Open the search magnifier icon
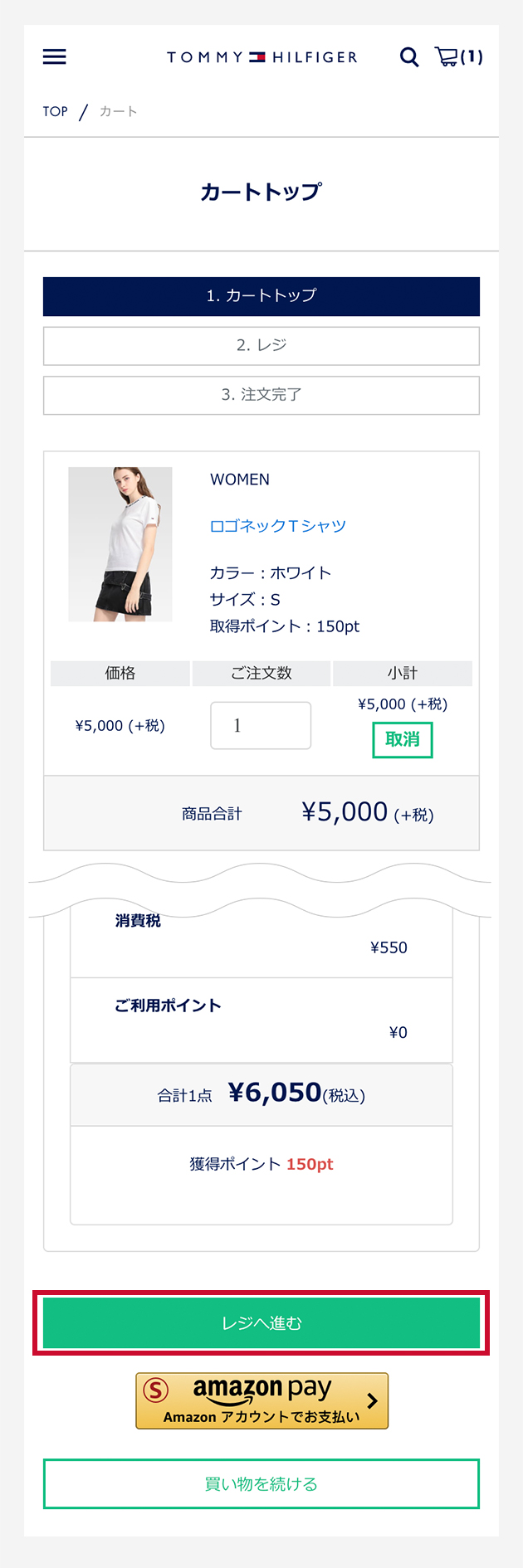Image resolution: width=523 pixels, height=1568 pixels. point(409,56)
